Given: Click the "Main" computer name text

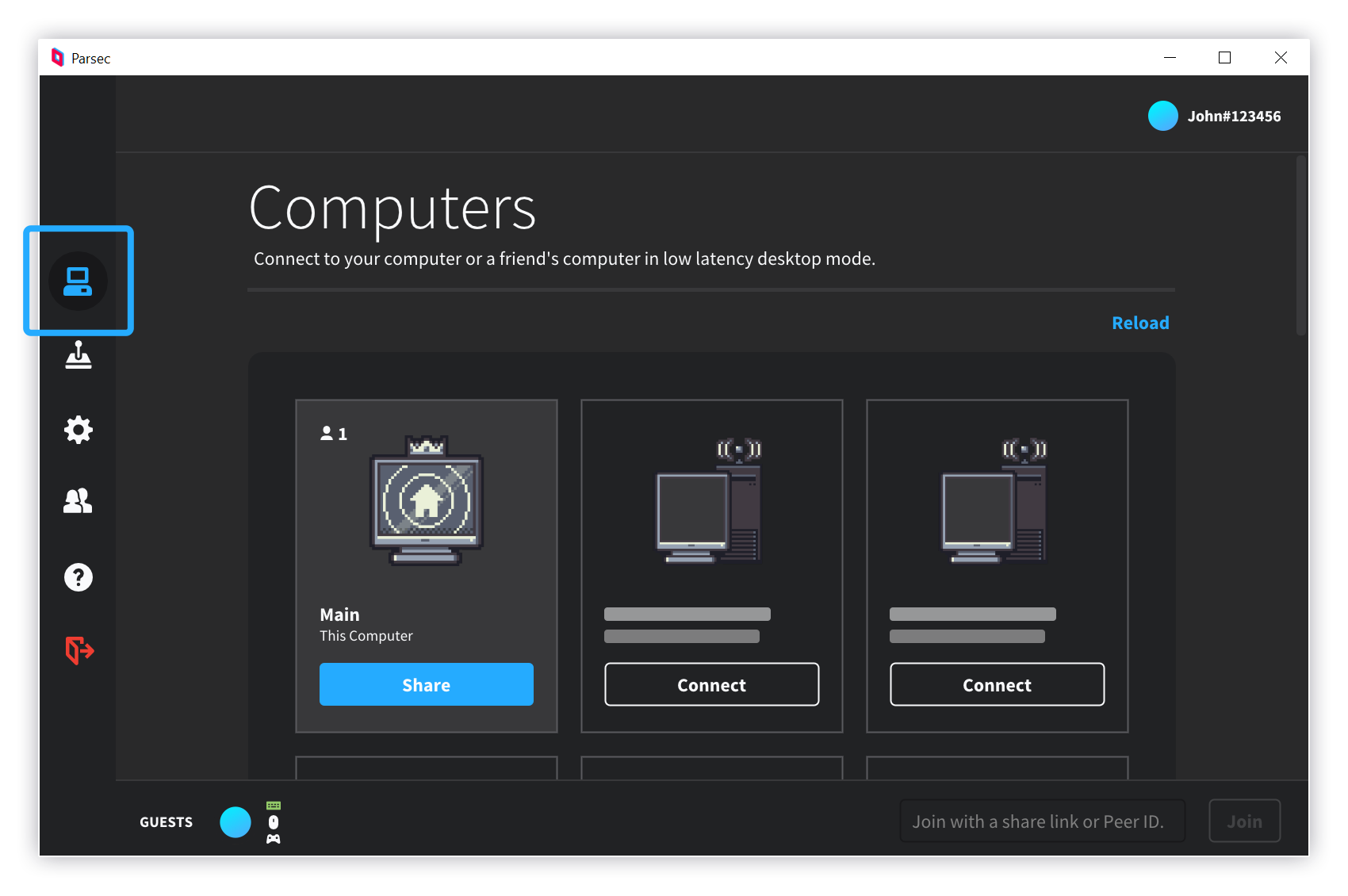Looking at the screenshot, I should point(339,615).
